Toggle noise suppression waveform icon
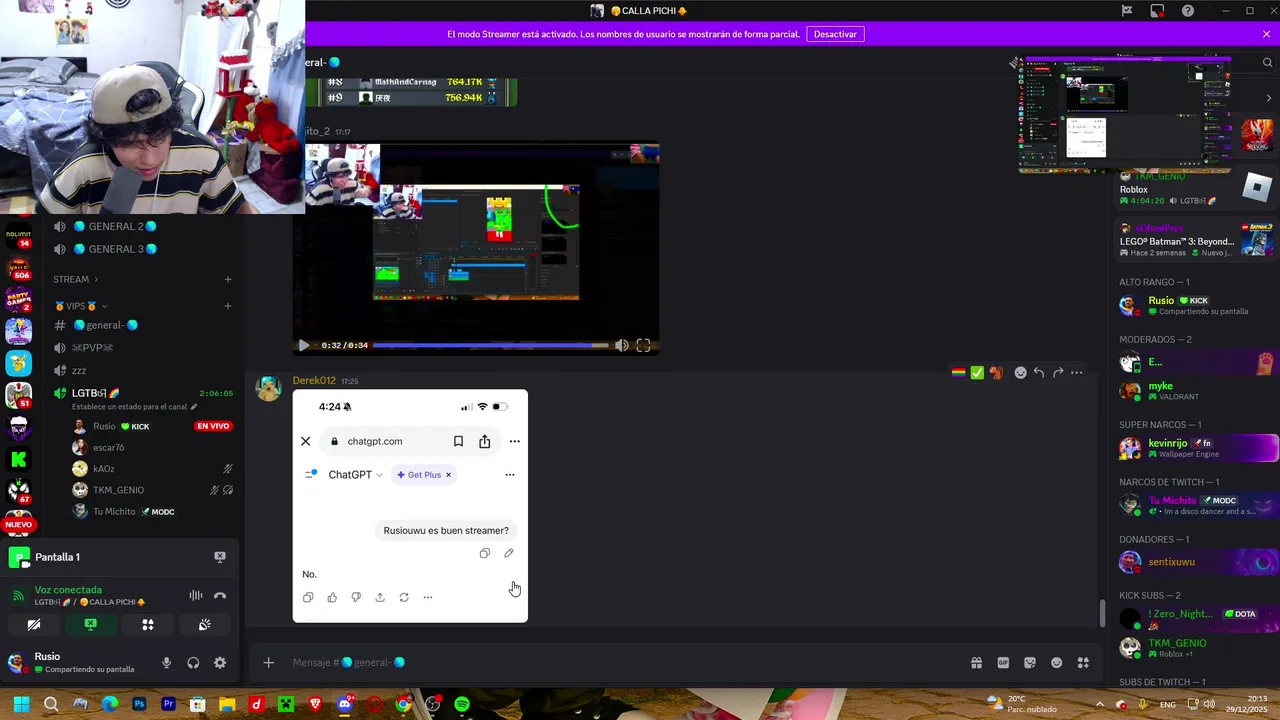The height and width of the screenshot is (720, 1280). [196, 596]
